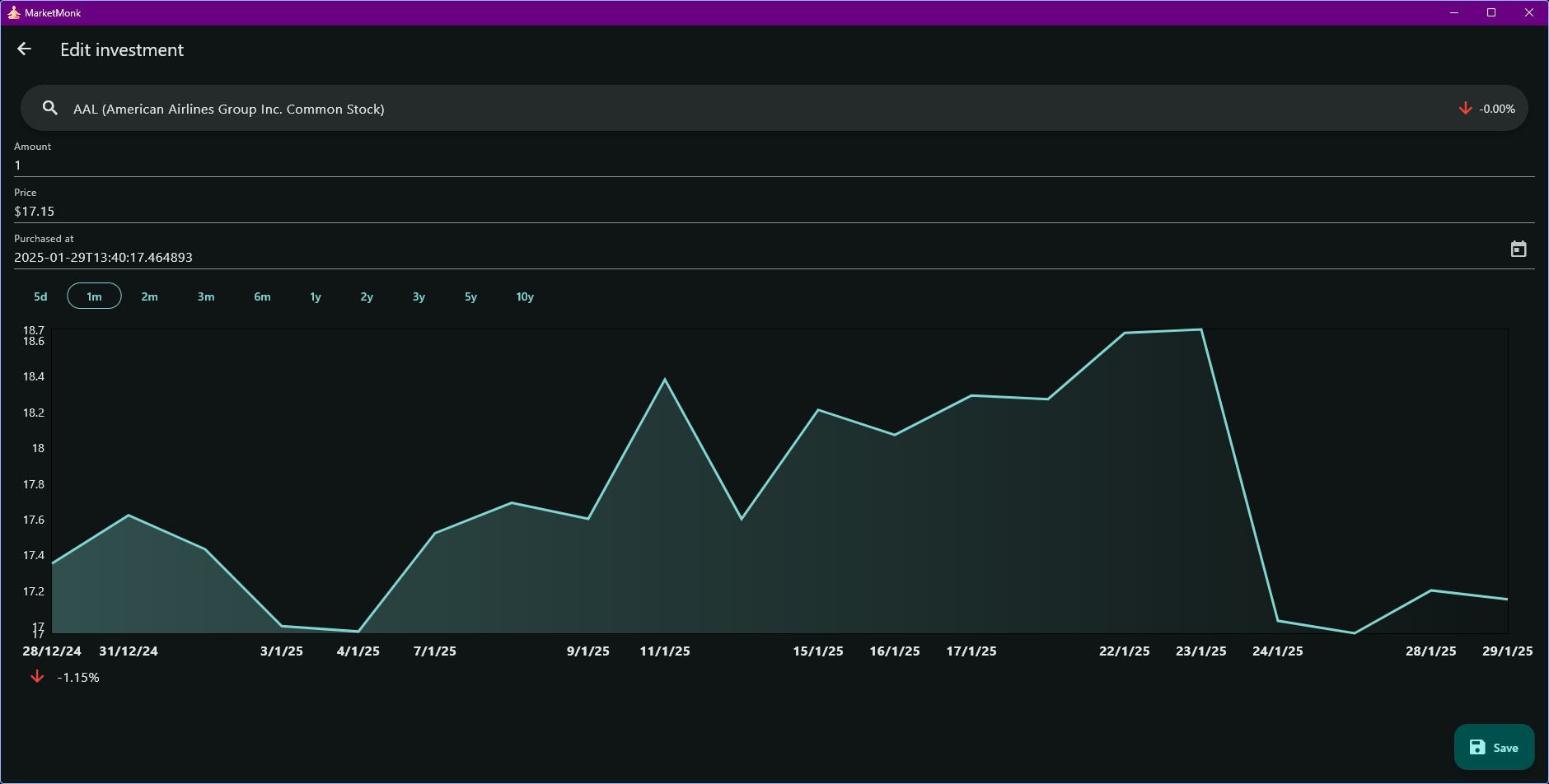The width and height of the screenshot is (1549, 784).
Task: View the 10y chart range
Action: pyautogui.click(x=525, y=296)
